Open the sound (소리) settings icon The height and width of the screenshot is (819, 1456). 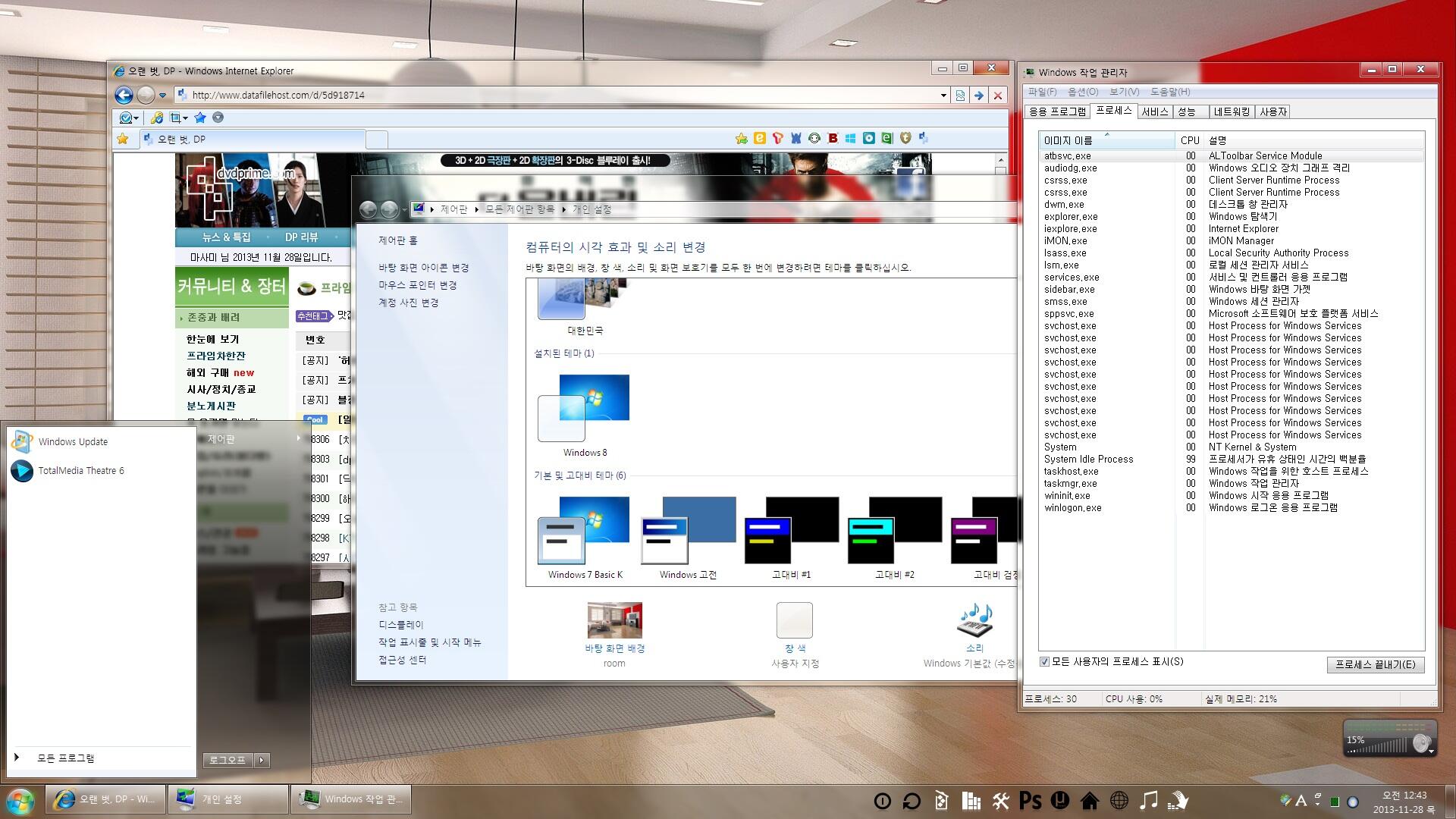click(974, 620)
